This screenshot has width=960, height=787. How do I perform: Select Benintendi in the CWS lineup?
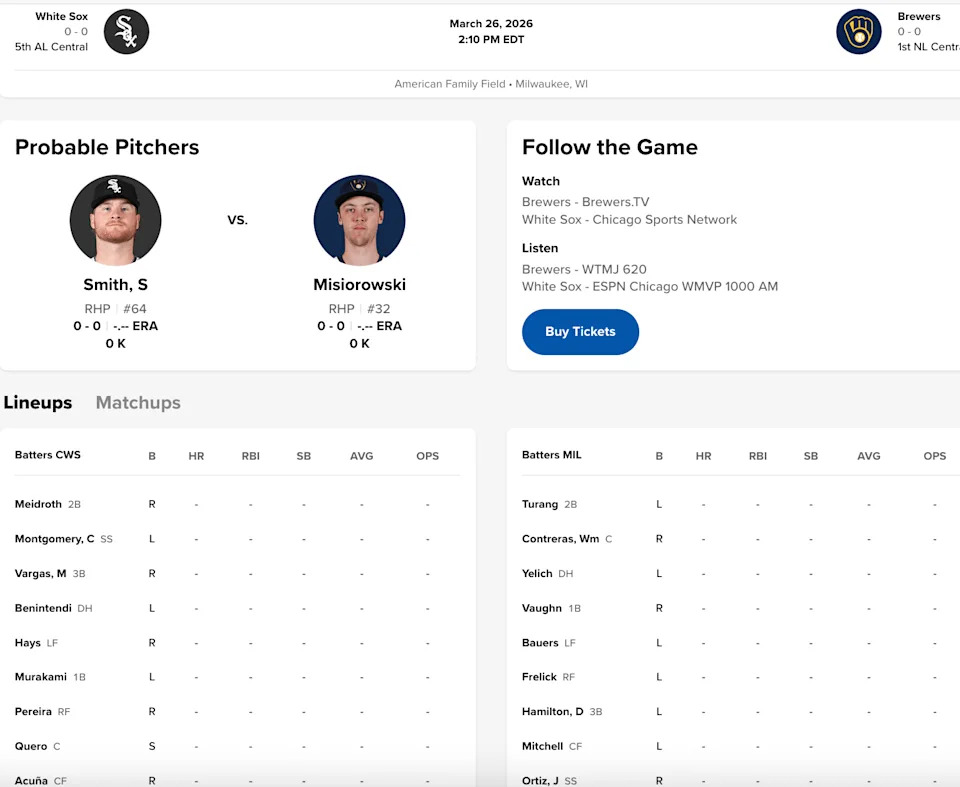click(x=44, y=608)
